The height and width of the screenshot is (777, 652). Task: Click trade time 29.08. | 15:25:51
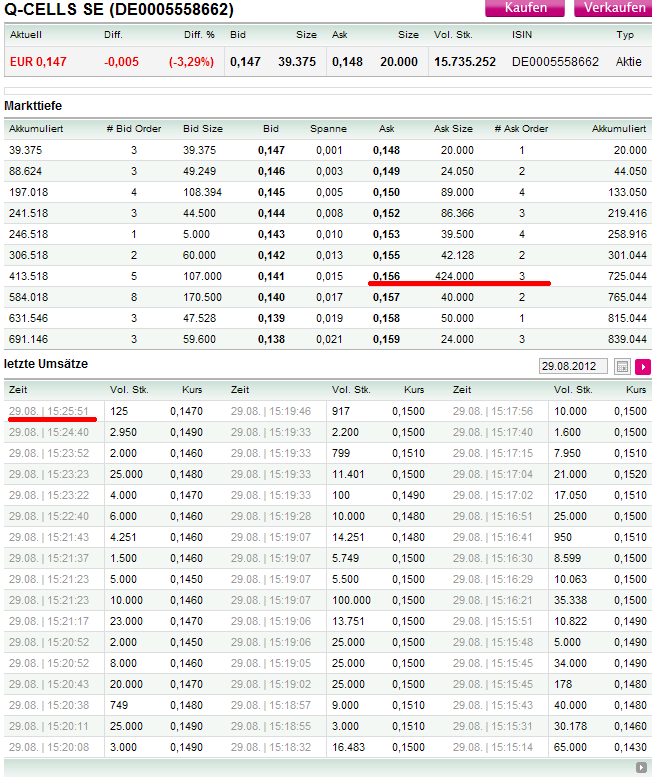pyautogui.click(x=49, y=411)
